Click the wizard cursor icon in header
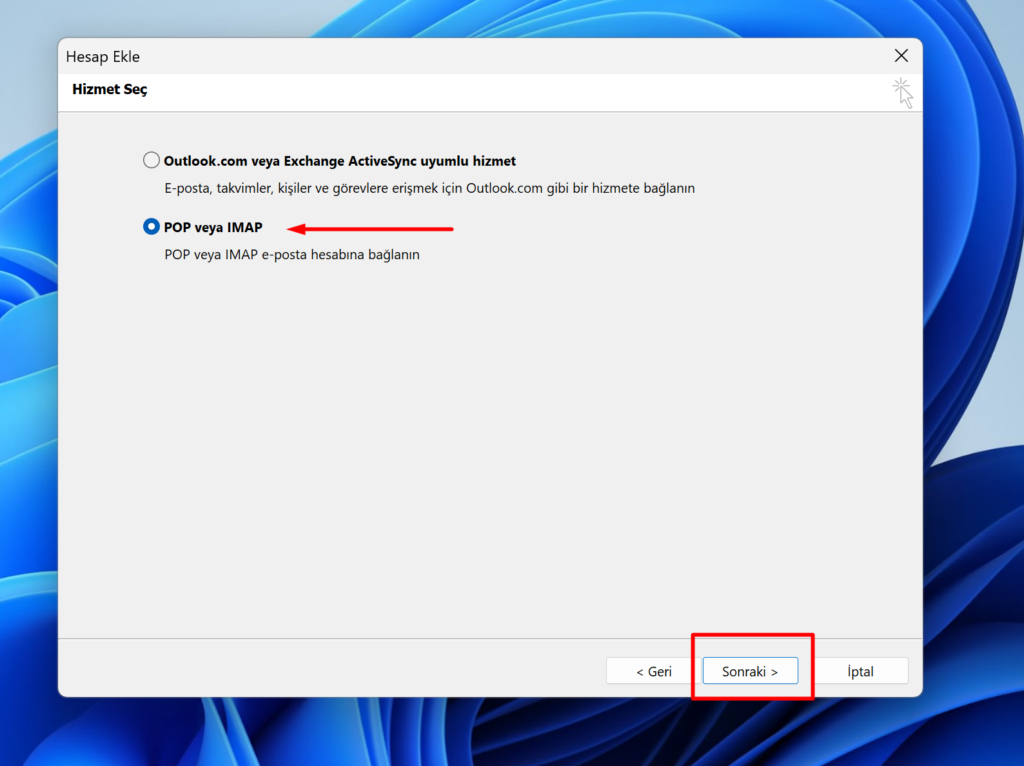 click(x=902, y=92)
